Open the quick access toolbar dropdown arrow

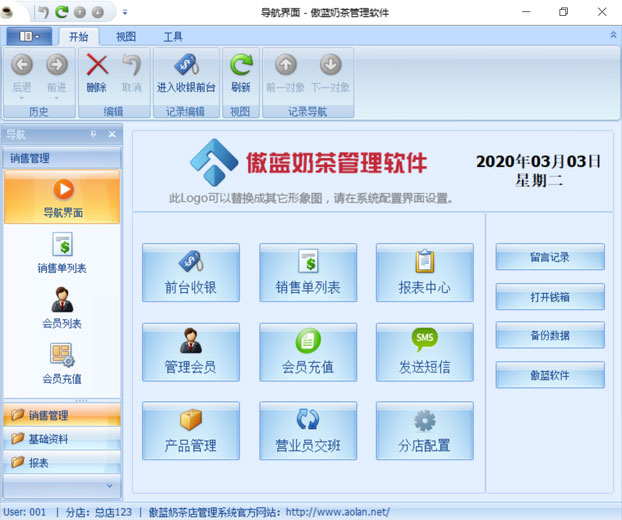tap(125, 12)
